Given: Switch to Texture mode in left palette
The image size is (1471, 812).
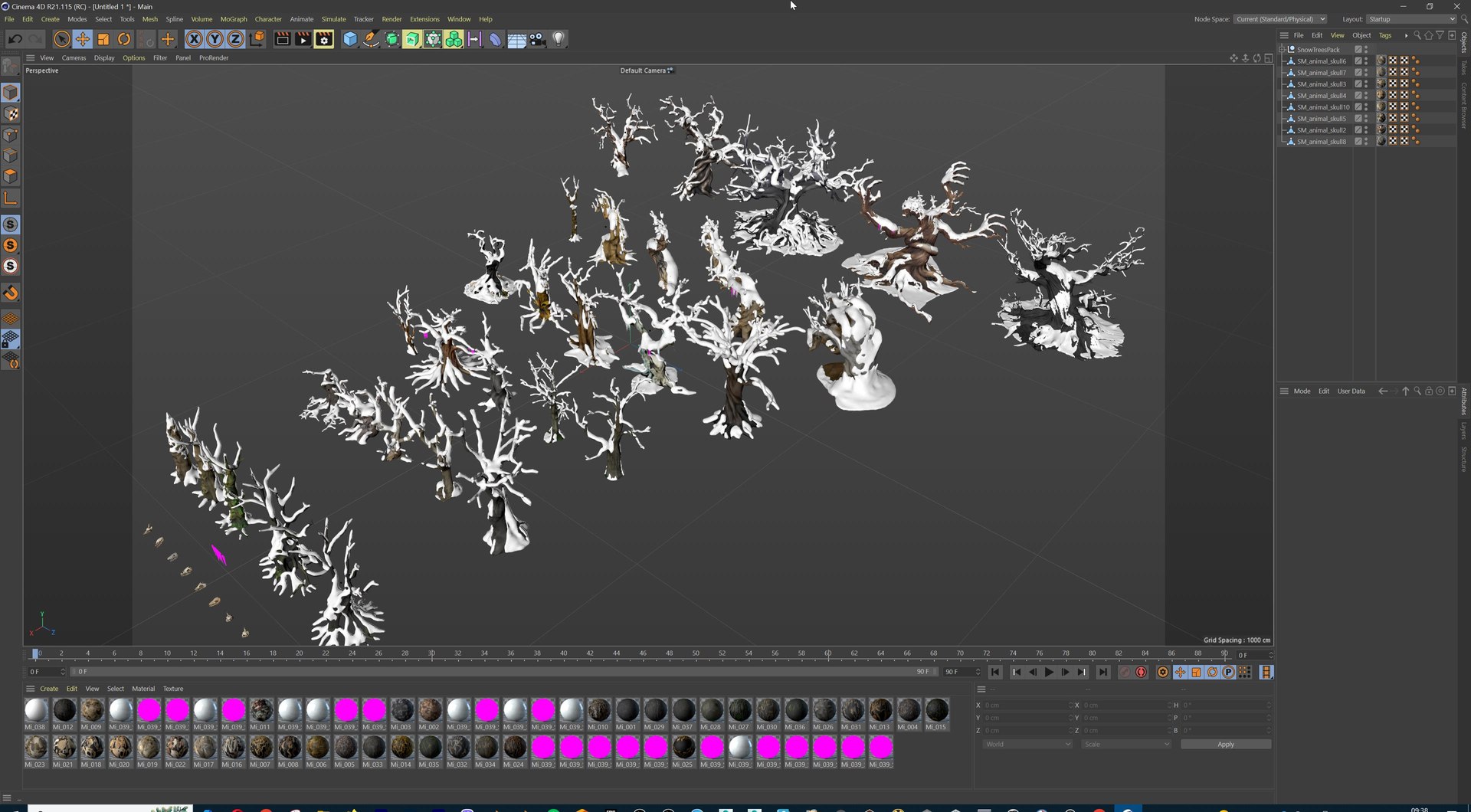Looking at the screenshot, I should click(11, 114).
